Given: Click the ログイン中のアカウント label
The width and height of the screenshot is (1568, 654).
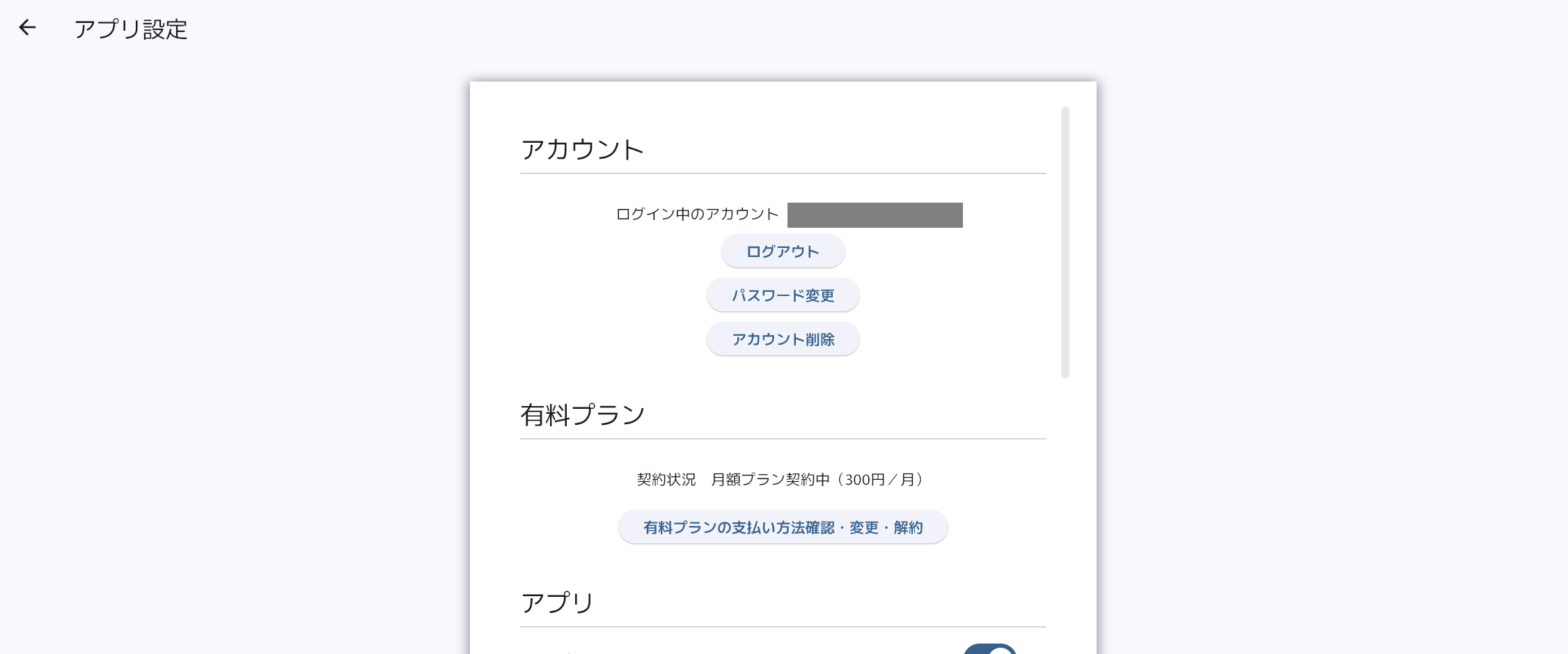Looking at the screenshot, I should 697,215.
